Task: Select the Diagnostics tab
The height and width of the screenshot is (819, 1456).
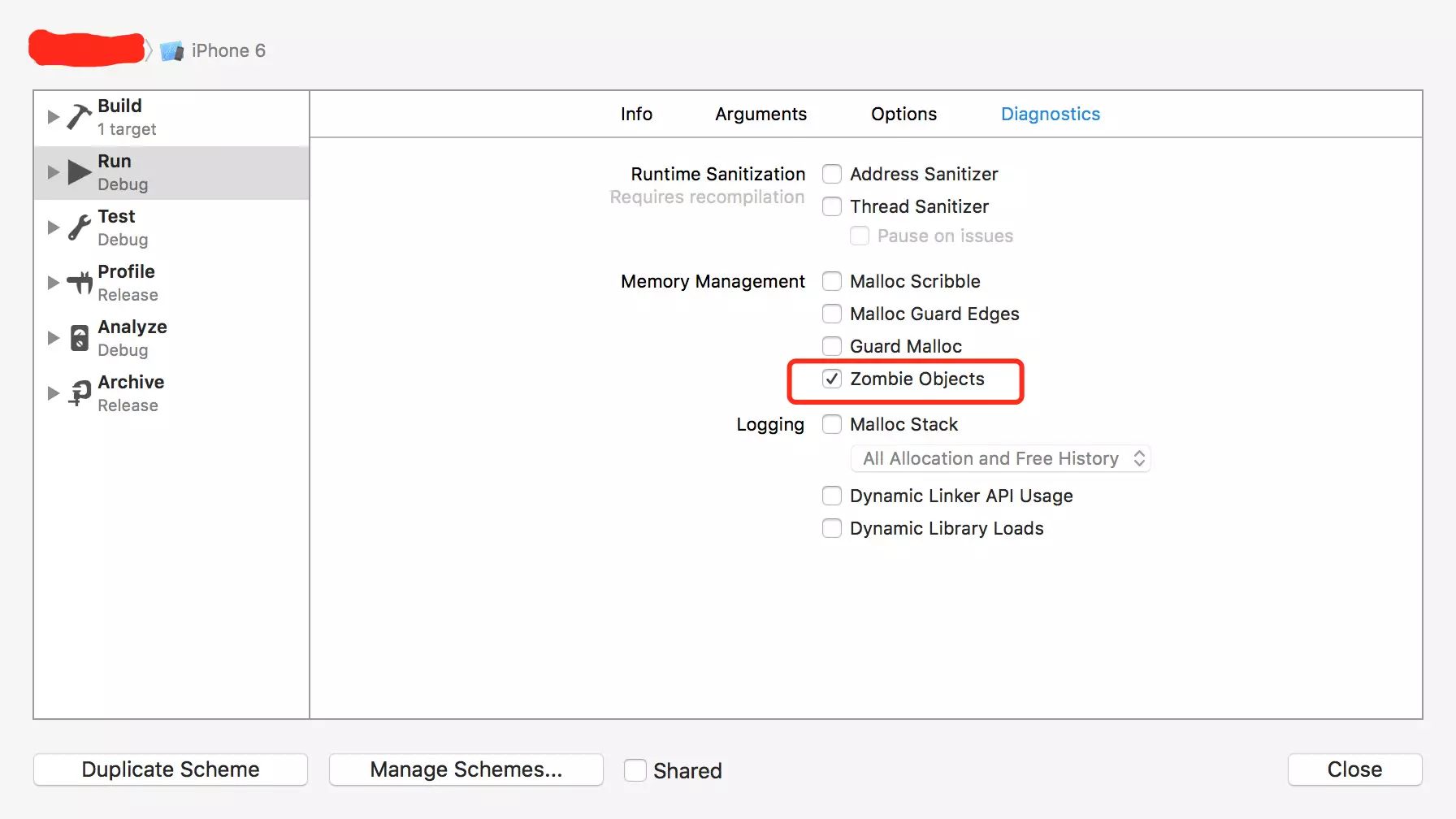Action: pyautogui.click(x=1050, y=114)
